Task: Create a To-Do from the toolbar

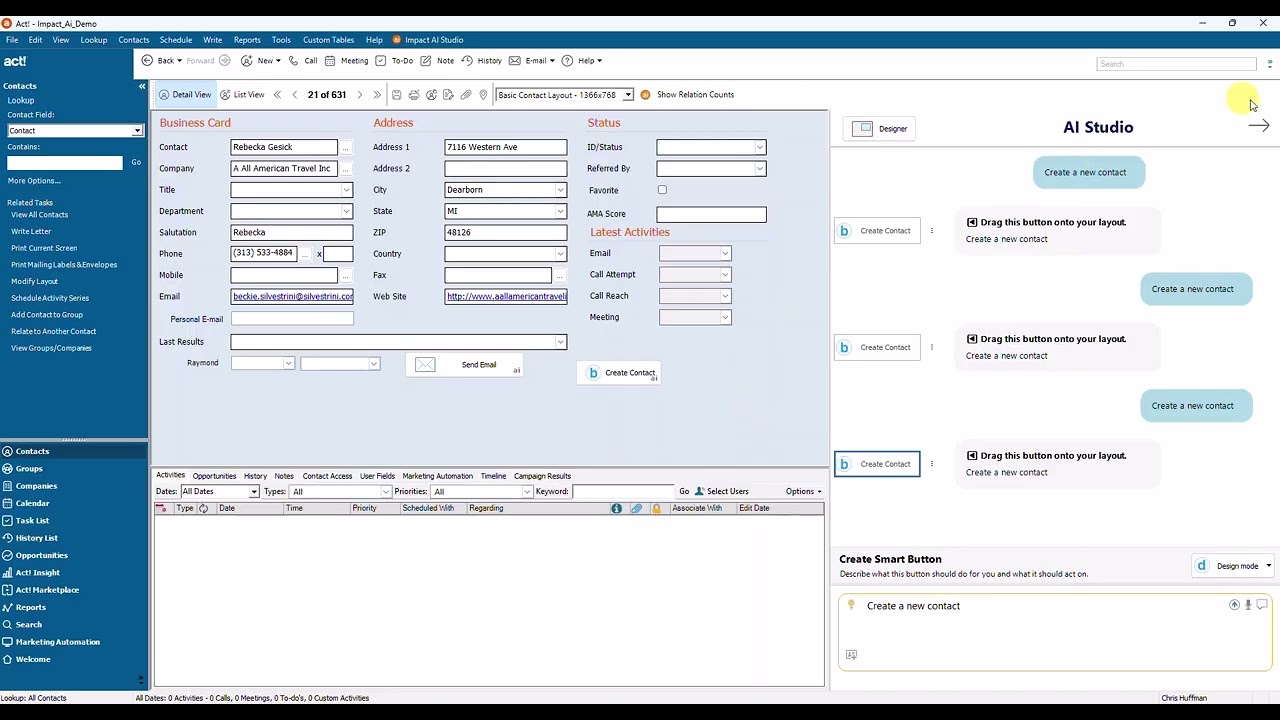Action: click(x=394, y=61)
